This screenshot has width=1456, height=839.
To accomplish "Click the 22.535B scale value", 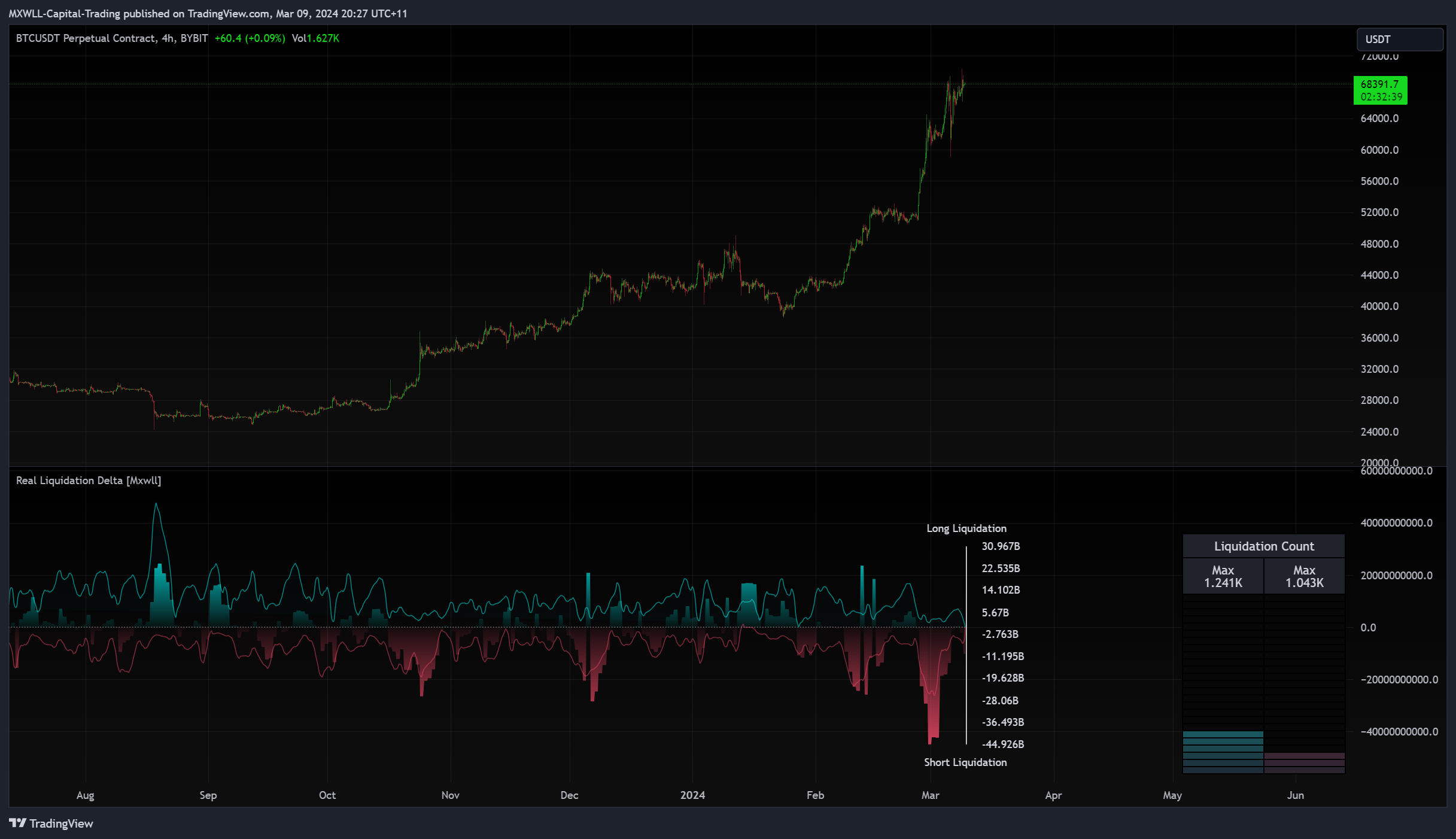I will pos(1001,569).
